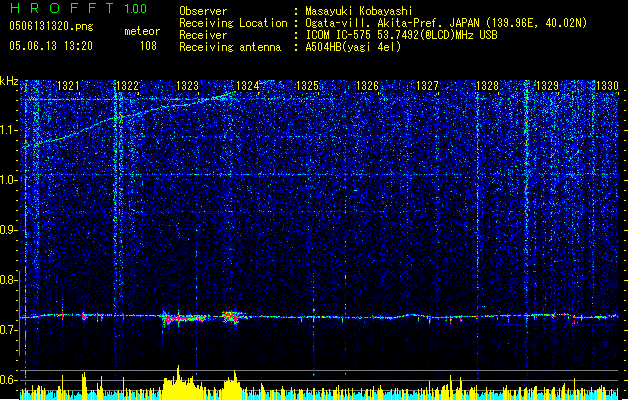Click the meteor label

(142, 31)
